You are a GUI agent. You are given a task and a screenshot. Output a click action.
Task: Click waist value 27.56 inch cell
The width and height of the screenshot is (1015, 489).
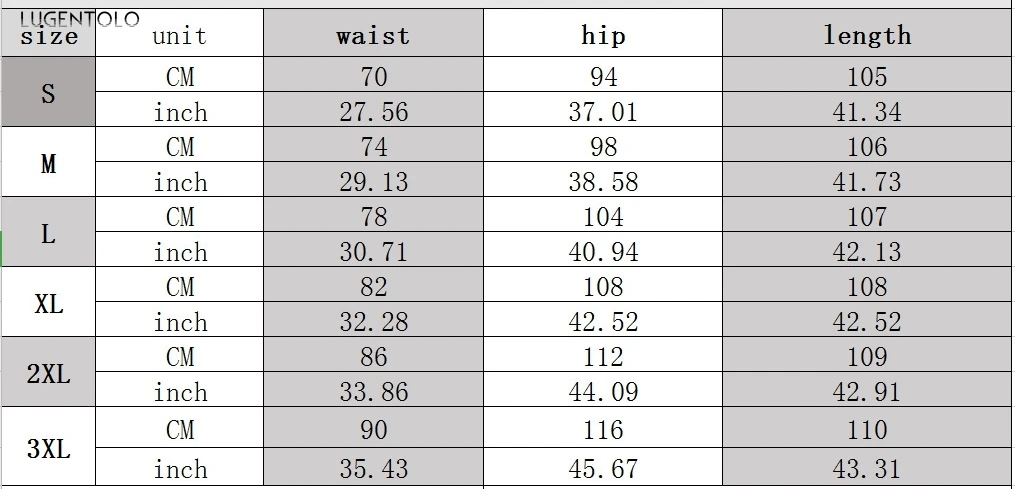(373, 112)
